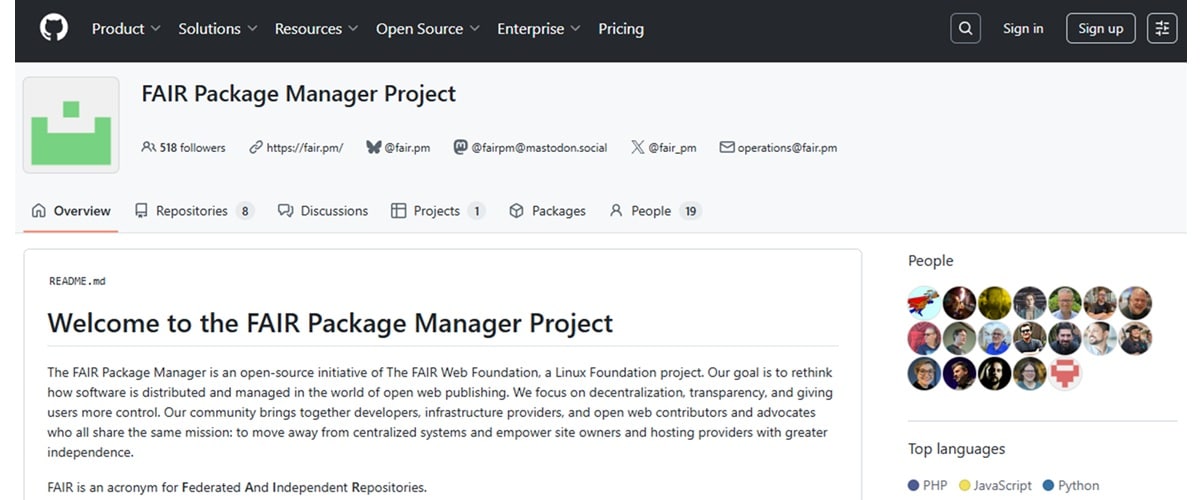This screenshot has width=1200, height=500.
Task: Open the search magnifier icon
Action: tap(965, 29)
